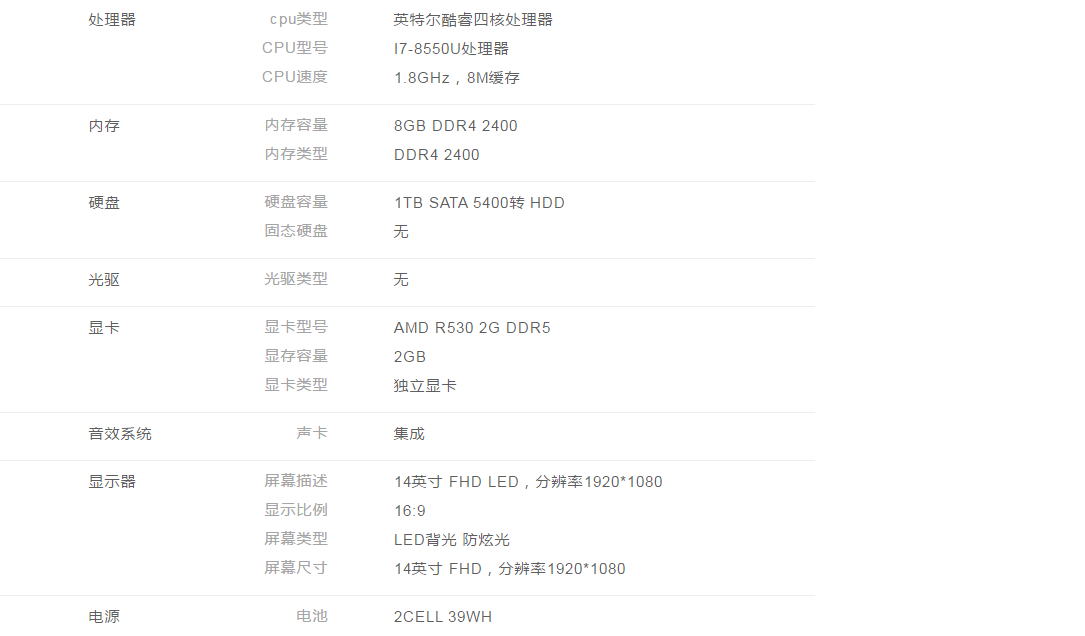The height and width of the screenshot is (636, 1085).
Task: Click the CPU速度 label
Action: [x=295, y=77]
